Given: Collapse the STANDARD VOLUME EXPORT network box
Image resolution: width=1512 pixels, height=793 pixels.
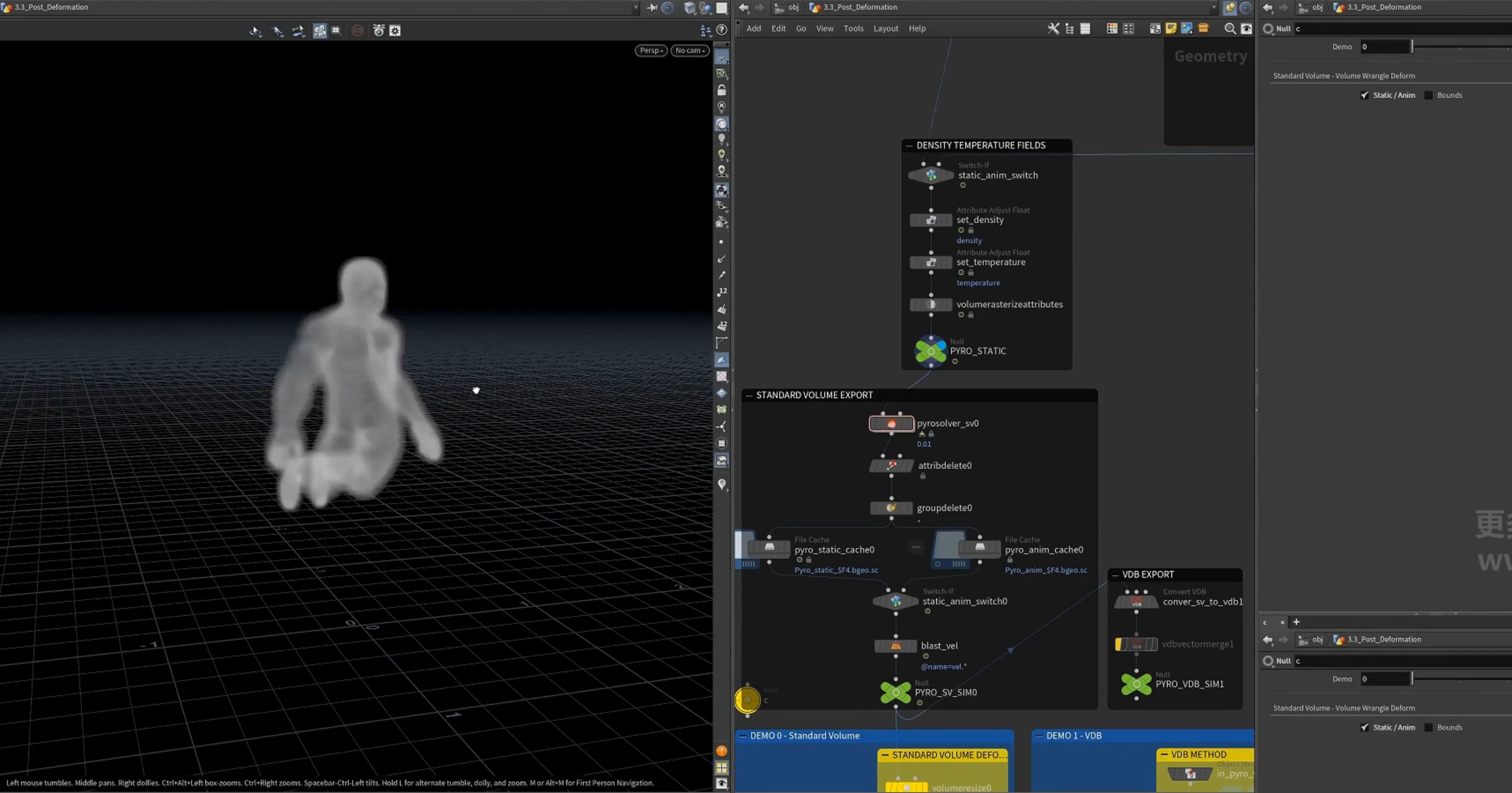Looking at the screenshot, I should coord(749,395).
